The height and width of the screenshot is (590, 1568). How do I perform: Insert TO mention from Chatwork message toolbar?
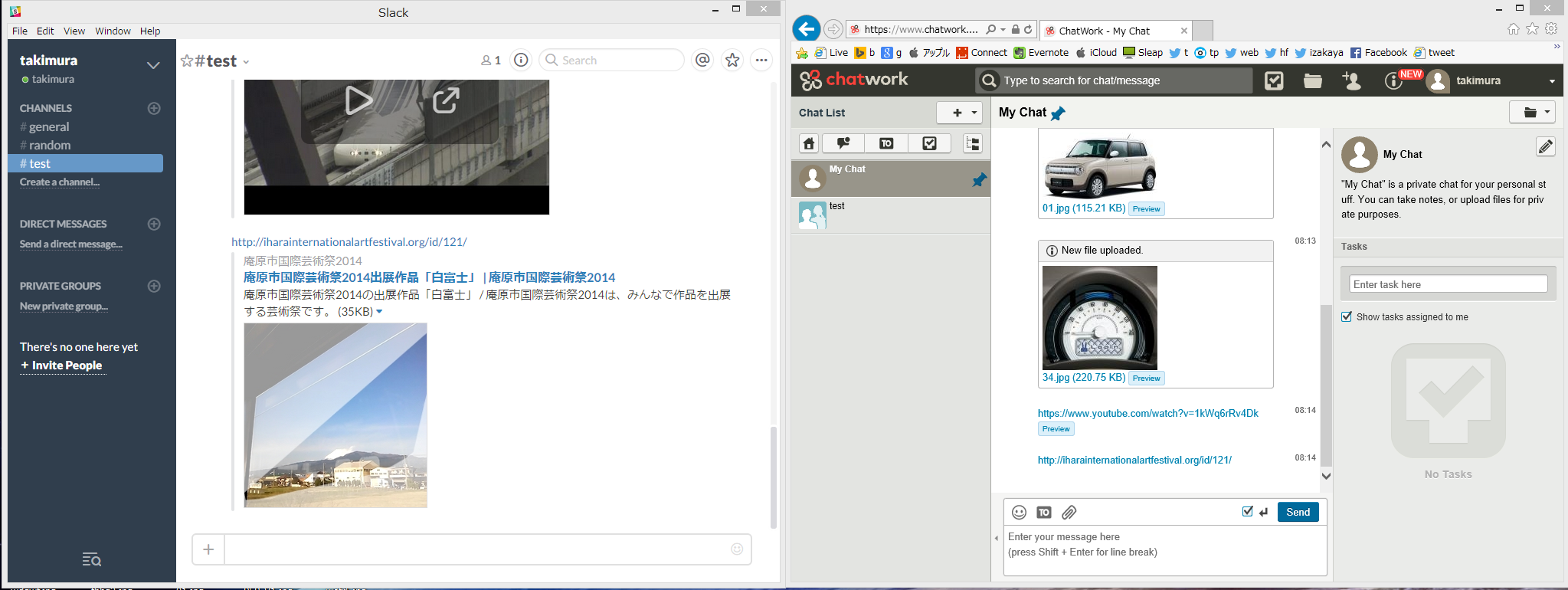pyautogui.click(x=1044, y=513)
